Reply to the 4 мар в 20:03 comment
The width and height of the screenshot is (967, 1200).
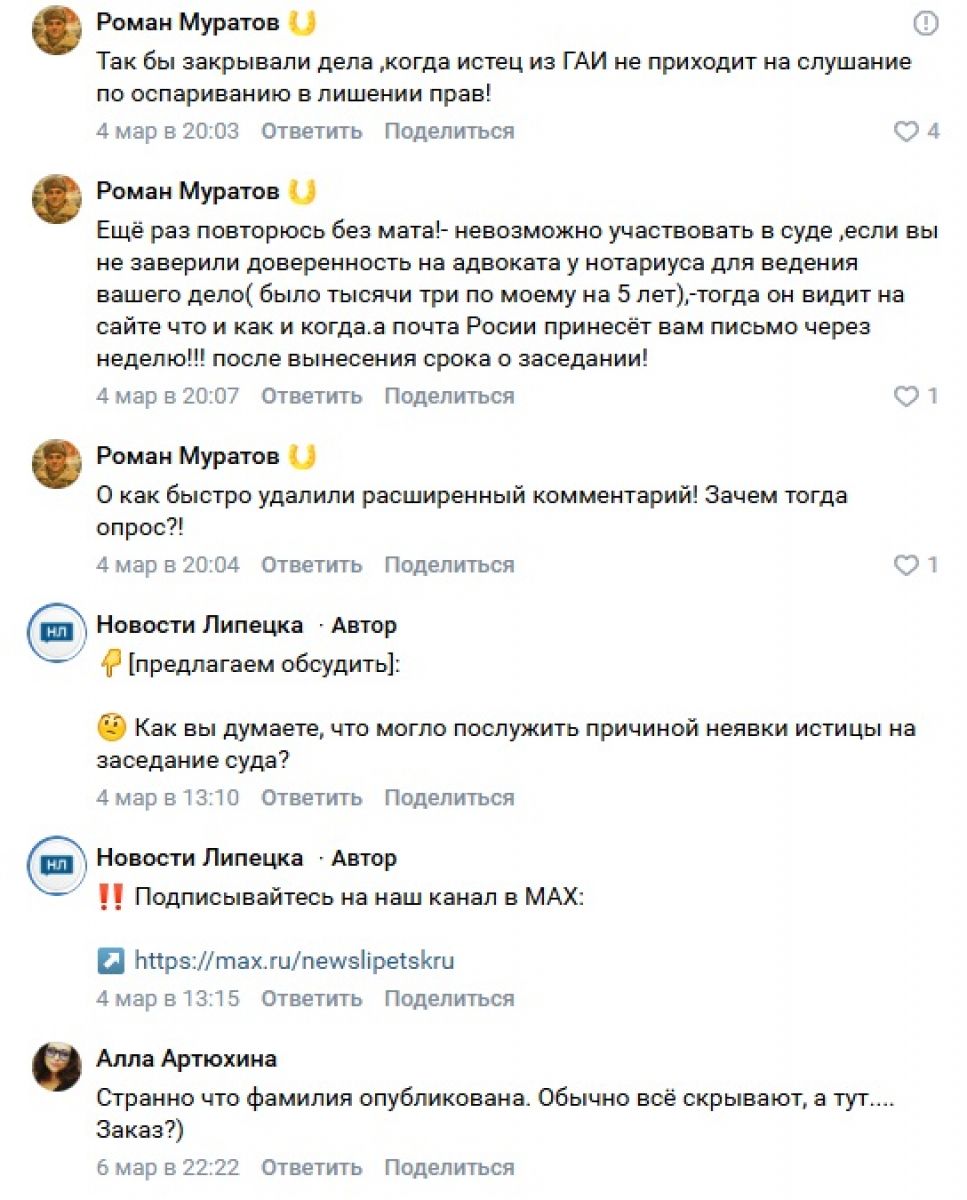tap(311, 131)
